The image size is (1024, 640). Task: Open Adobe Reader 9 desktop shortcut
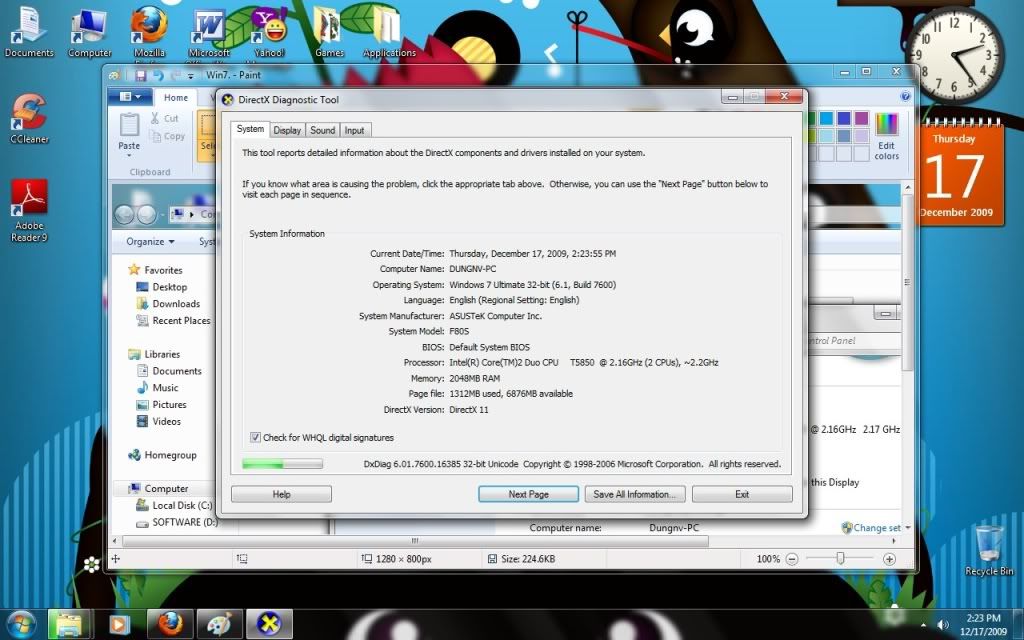point(29,211)
